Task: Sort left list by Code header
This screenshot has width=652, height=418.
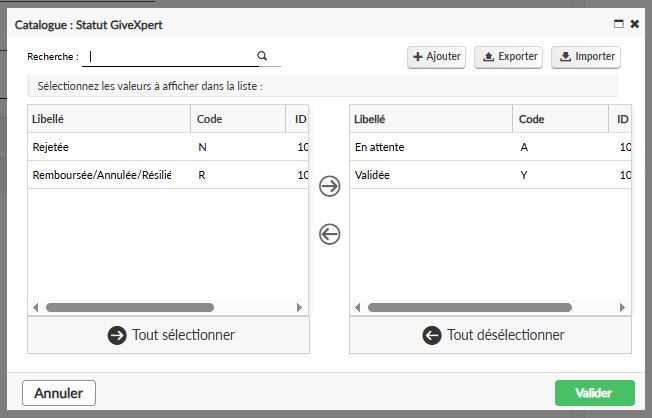Action: point(237,119)
